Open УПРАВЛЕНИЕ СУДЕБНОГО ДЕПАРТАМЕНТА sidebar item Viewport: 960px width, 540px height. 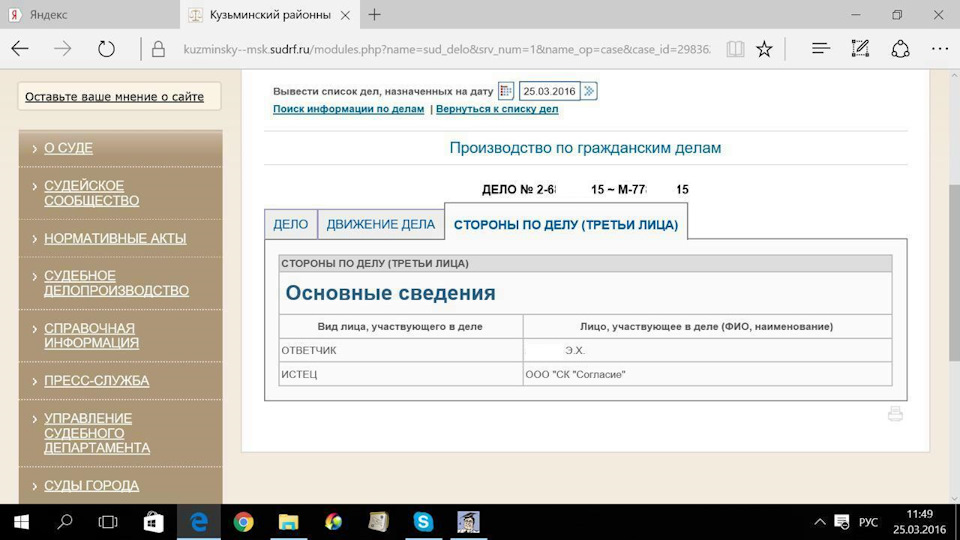pos(97,433)
